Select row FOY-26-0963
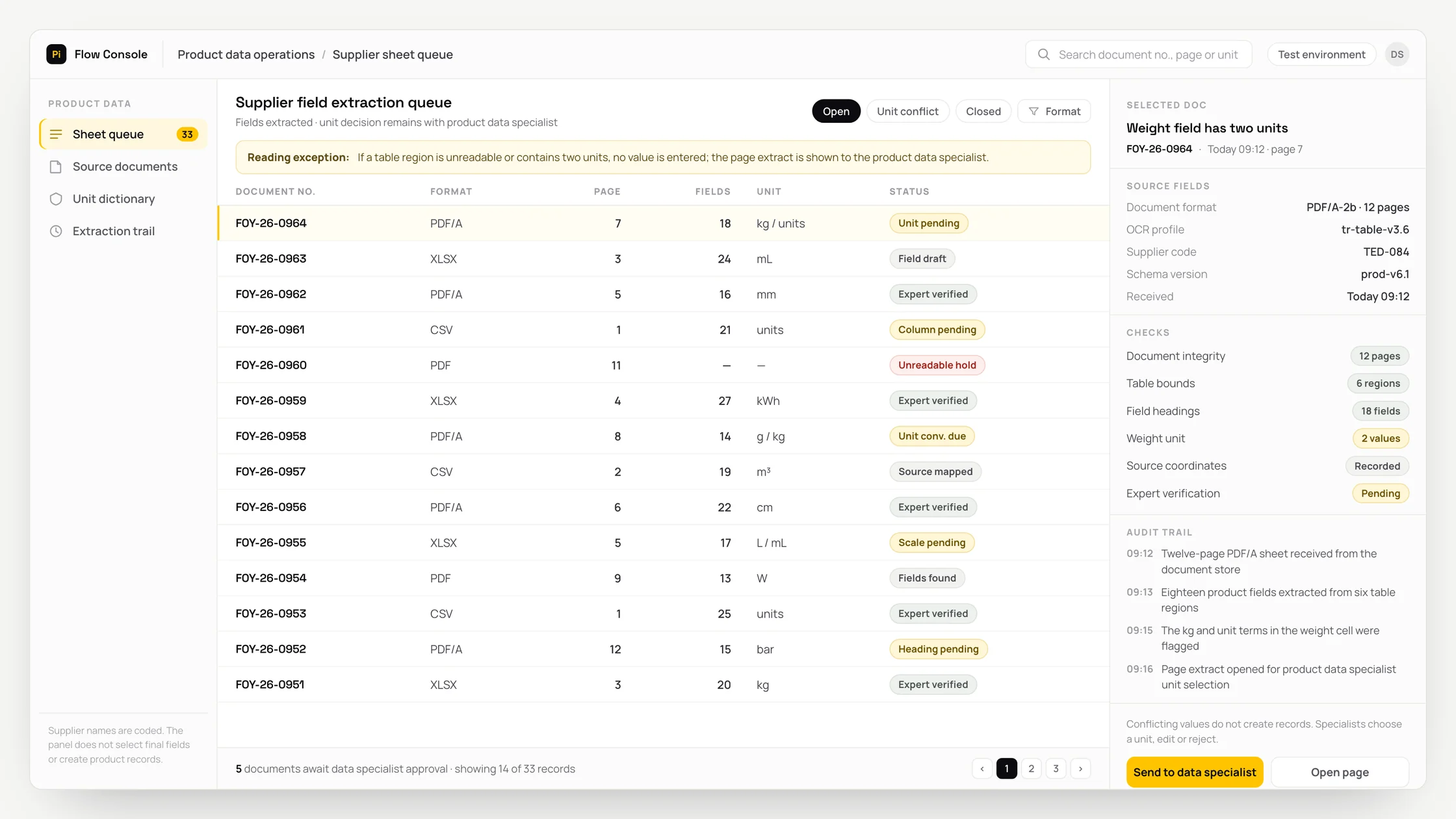Viewport: 1456px width, 819px height. pos(663,259)
